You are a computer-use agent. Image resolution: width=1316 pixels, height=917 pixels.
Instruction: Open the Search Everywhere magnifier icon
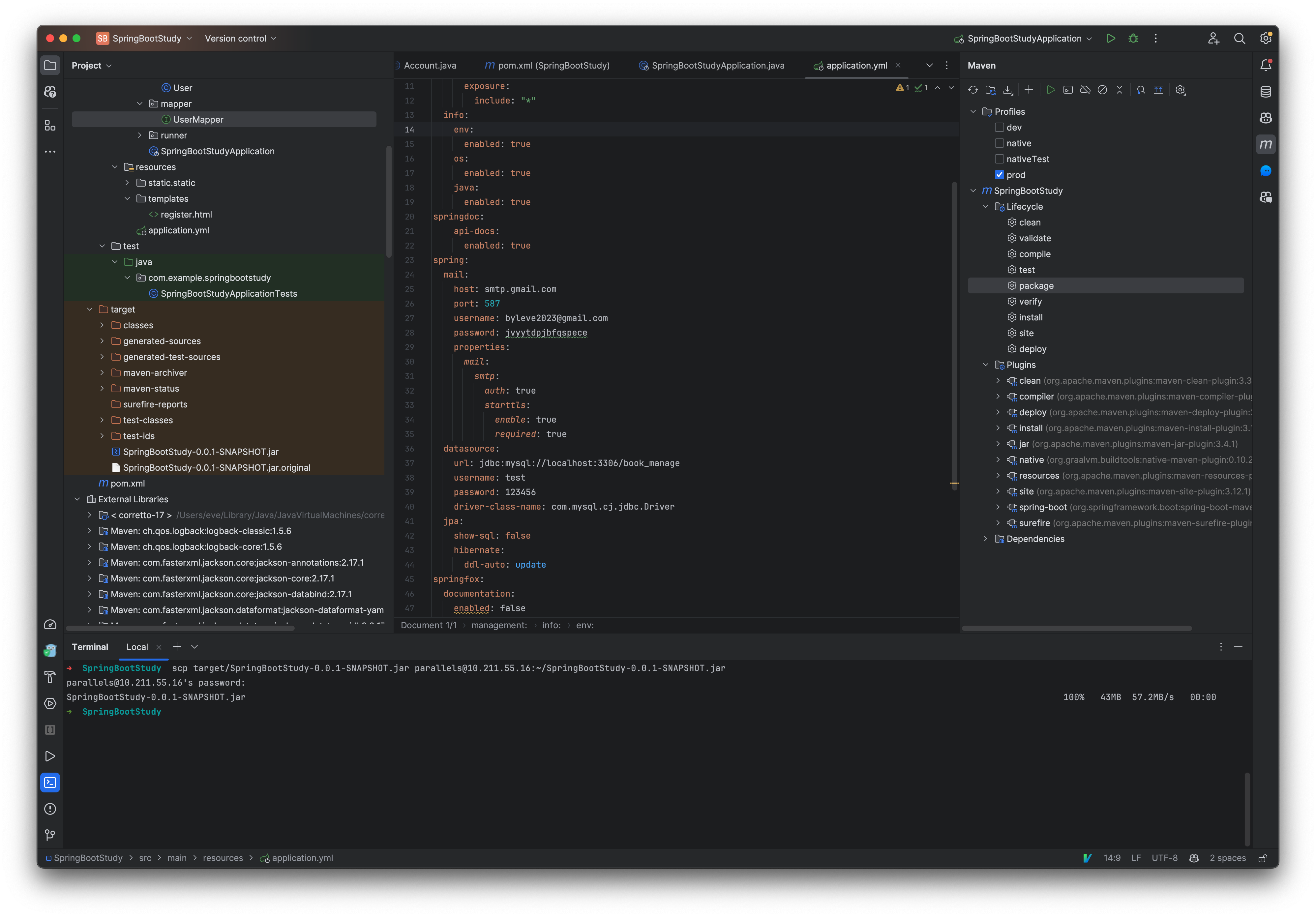pyautogui.click(x=1239, y=38)
